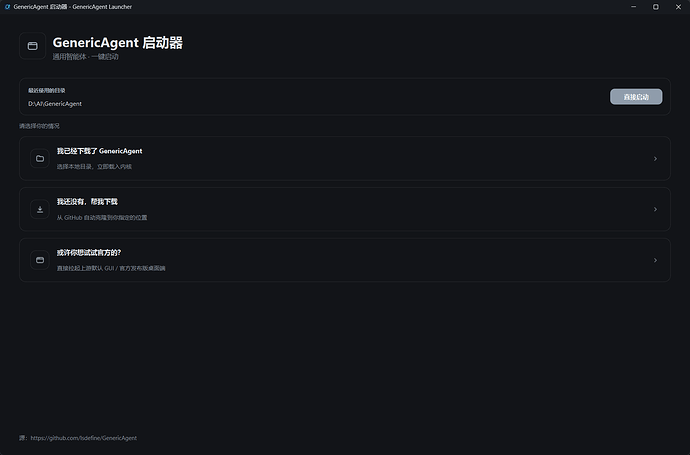Click the GenericAgent launcher logo in header
The width and height of the screenshot is (690, 455).
(33, 46)
